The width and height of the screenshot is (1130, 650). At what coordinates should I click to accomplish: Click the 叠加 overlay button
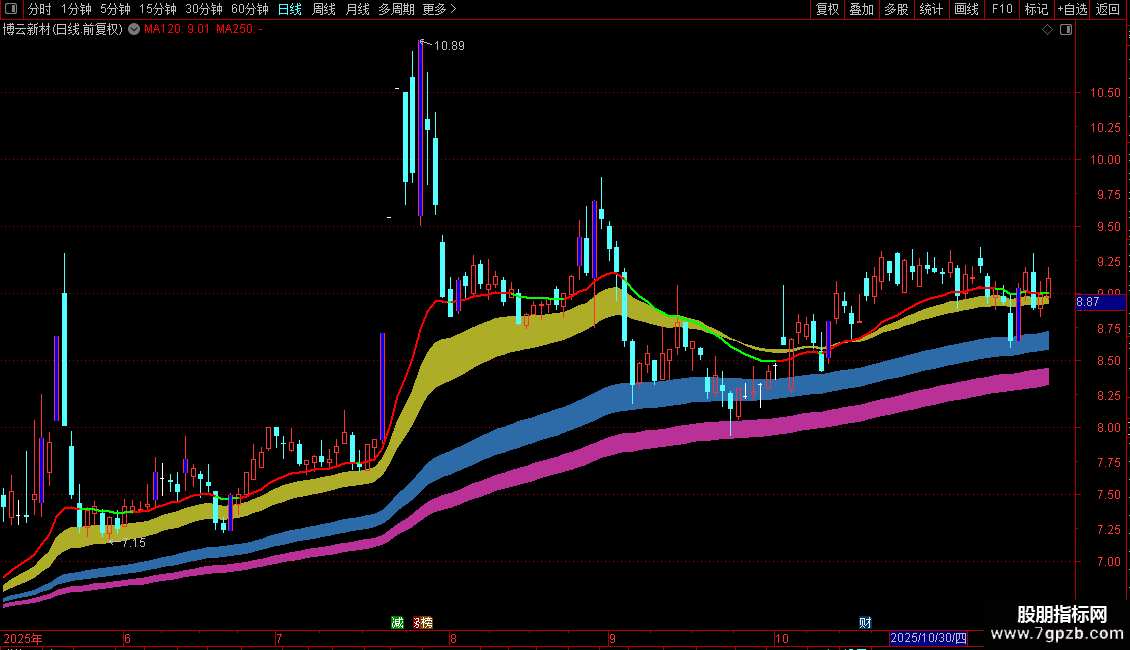[x=861, y=9]
